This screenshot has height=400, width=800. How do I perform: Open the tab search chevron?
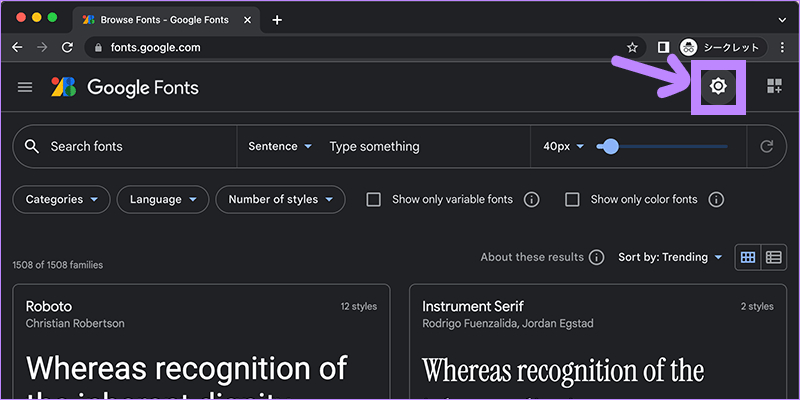coord(782,20)
